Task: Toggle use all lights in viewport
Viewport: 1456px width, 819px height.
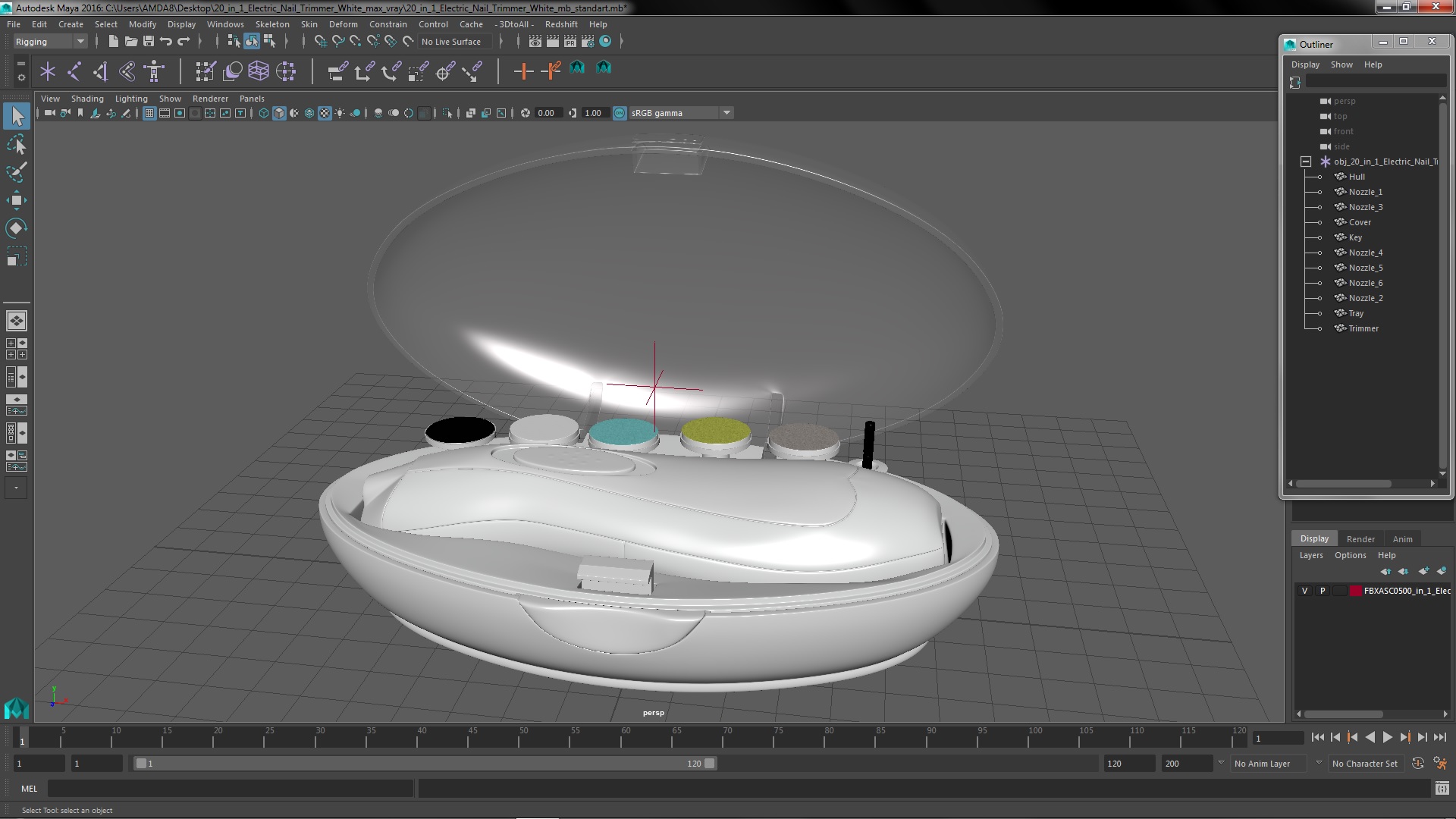Action: click(x=340, y=113)
